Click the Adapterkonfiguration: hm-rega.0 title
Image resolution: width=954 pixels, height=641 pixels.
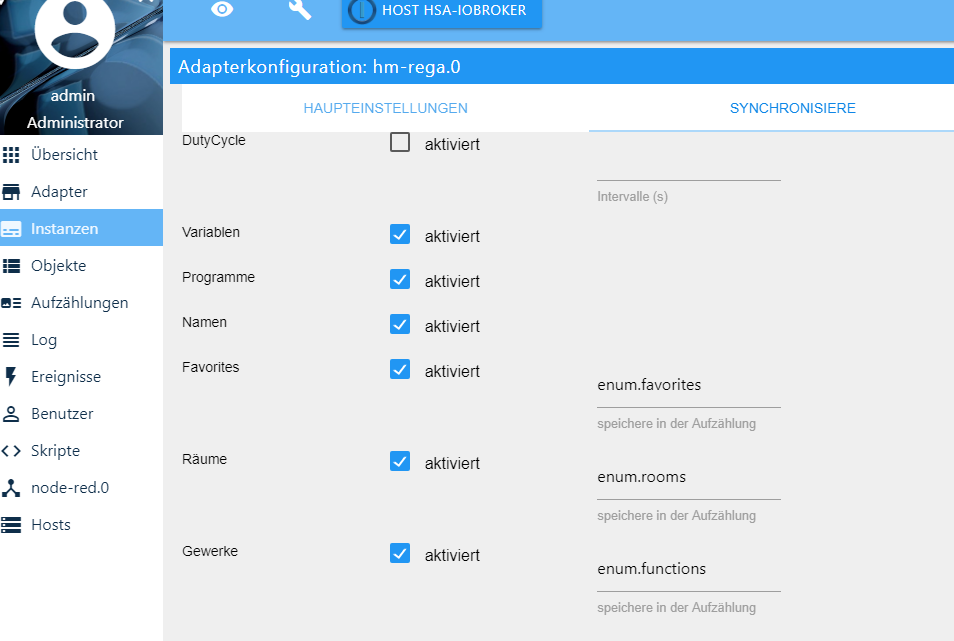[319, 66]
